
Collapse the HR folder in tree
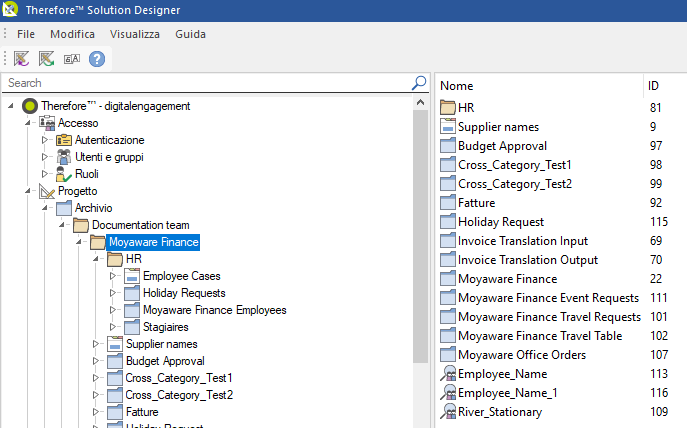[96, 259]
